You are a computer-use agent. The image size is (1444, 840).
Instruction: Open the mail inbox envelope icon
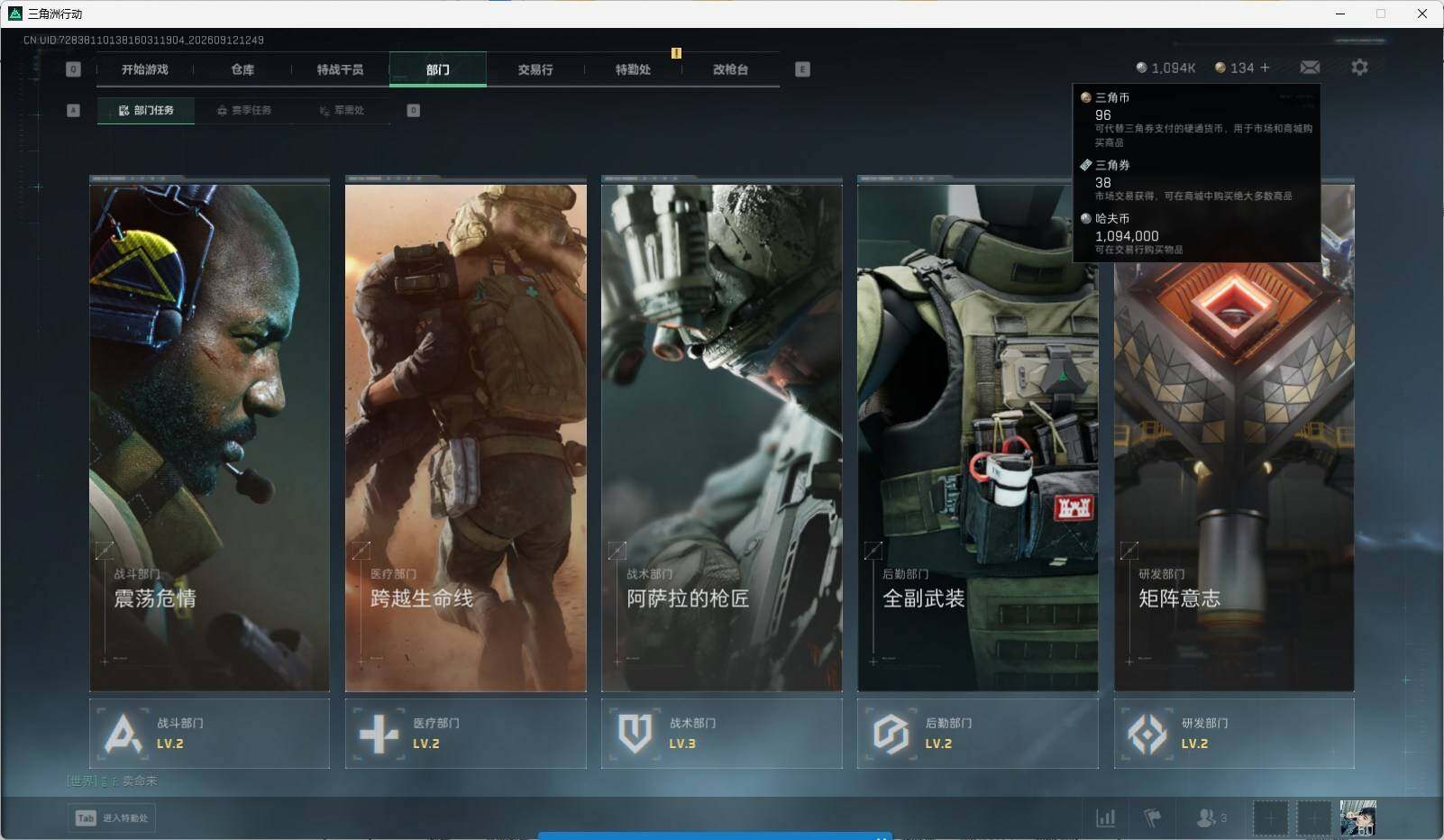[x=1310, y=68]
